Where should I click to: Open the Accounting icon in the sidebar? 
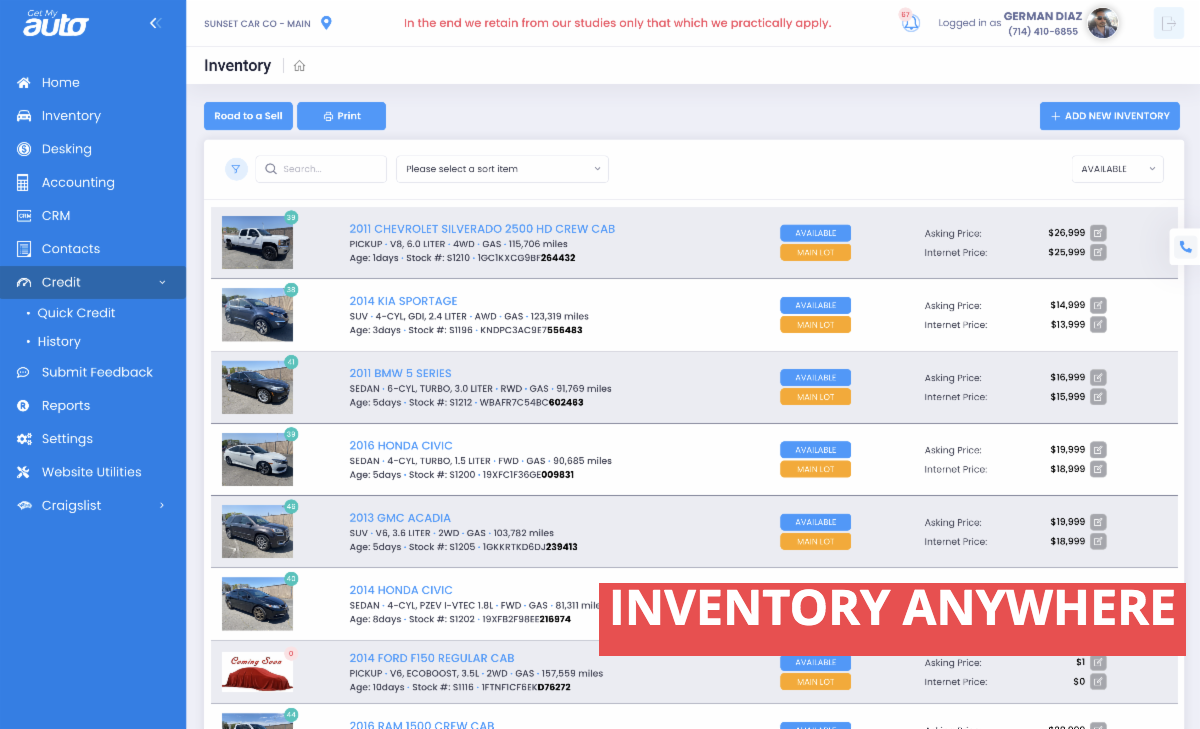23,182
